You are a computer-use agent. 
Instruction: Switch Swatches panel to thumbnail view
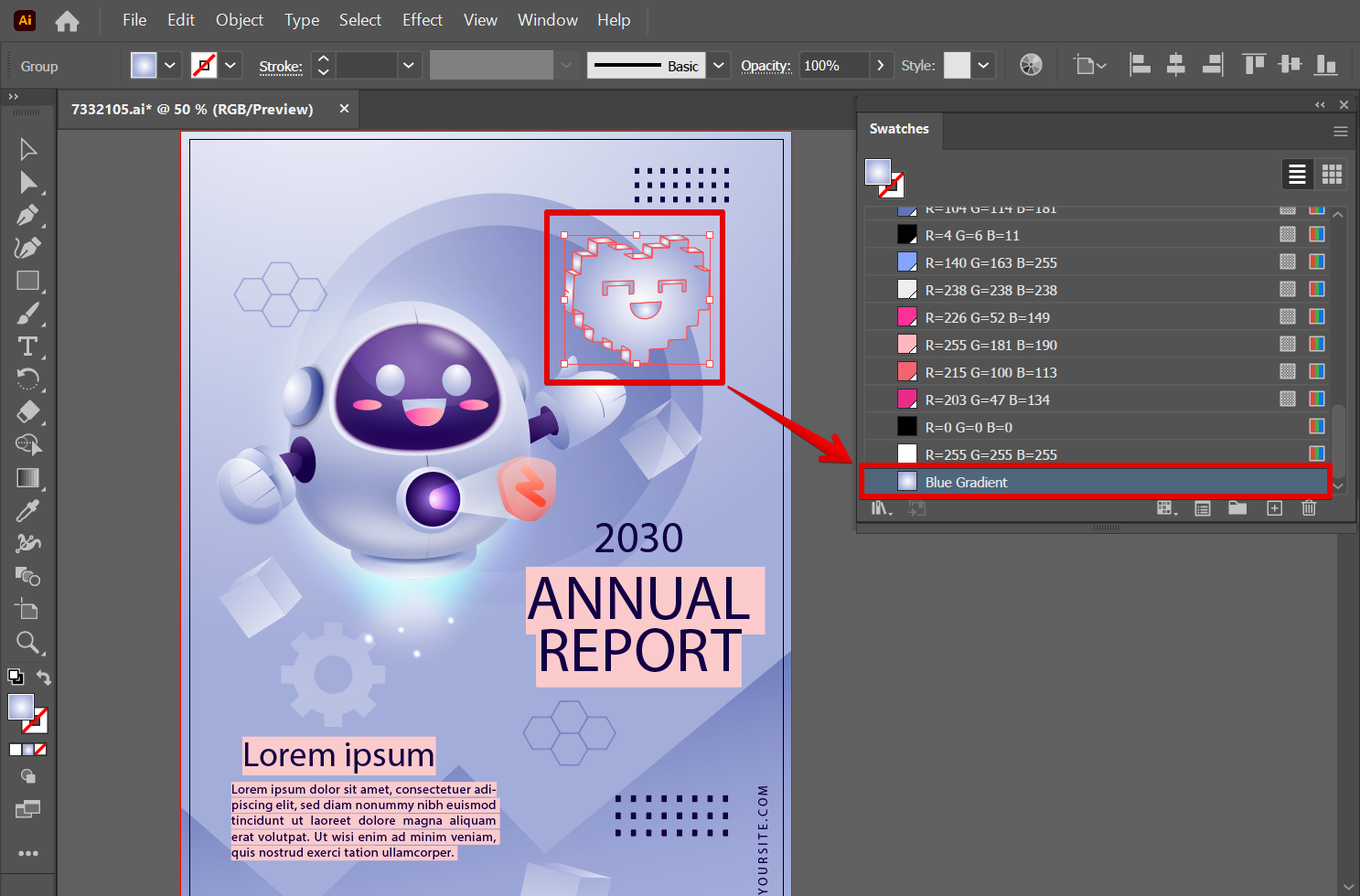pyautogui.click(x=1332, y=174)
